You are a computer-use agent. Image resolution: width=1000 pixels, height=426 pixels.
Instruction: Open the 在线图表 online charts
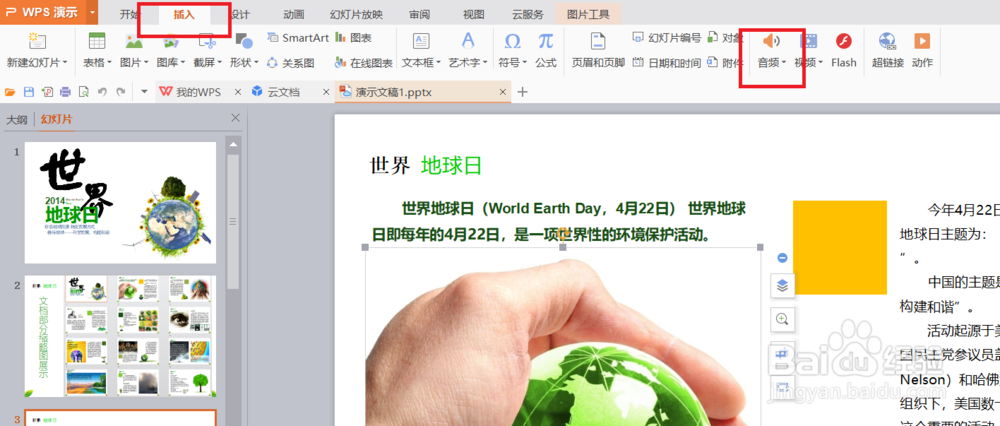[x=363, y=62]
